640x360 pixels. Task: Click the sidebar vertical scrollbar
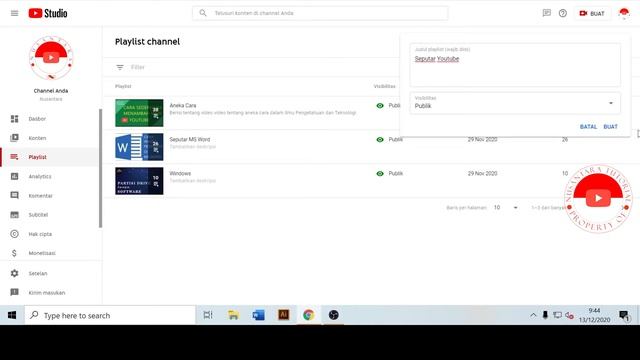click(100, 168)
